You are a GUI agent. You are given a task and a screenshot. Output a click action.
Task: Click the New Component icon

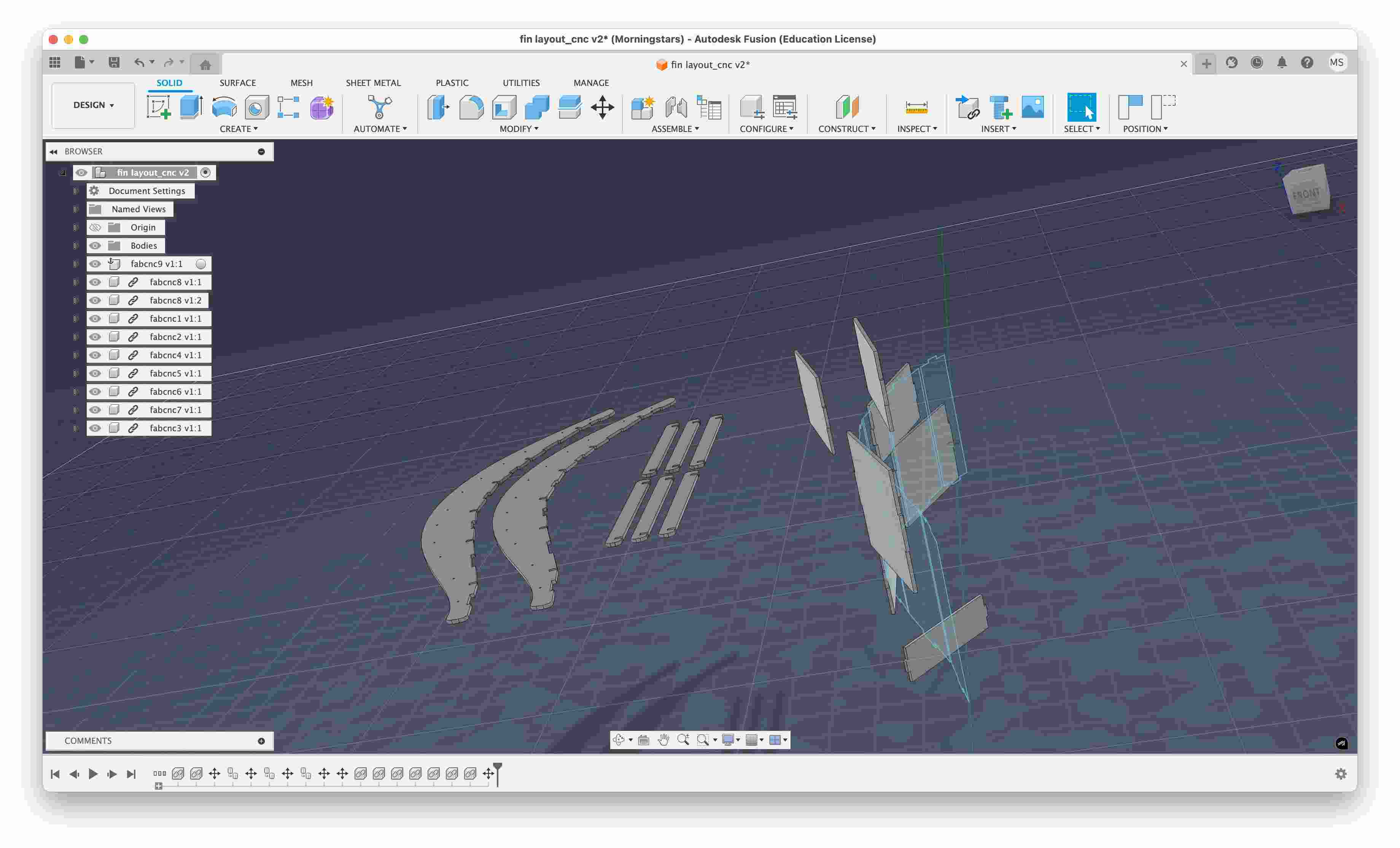(x=643, y=107)
